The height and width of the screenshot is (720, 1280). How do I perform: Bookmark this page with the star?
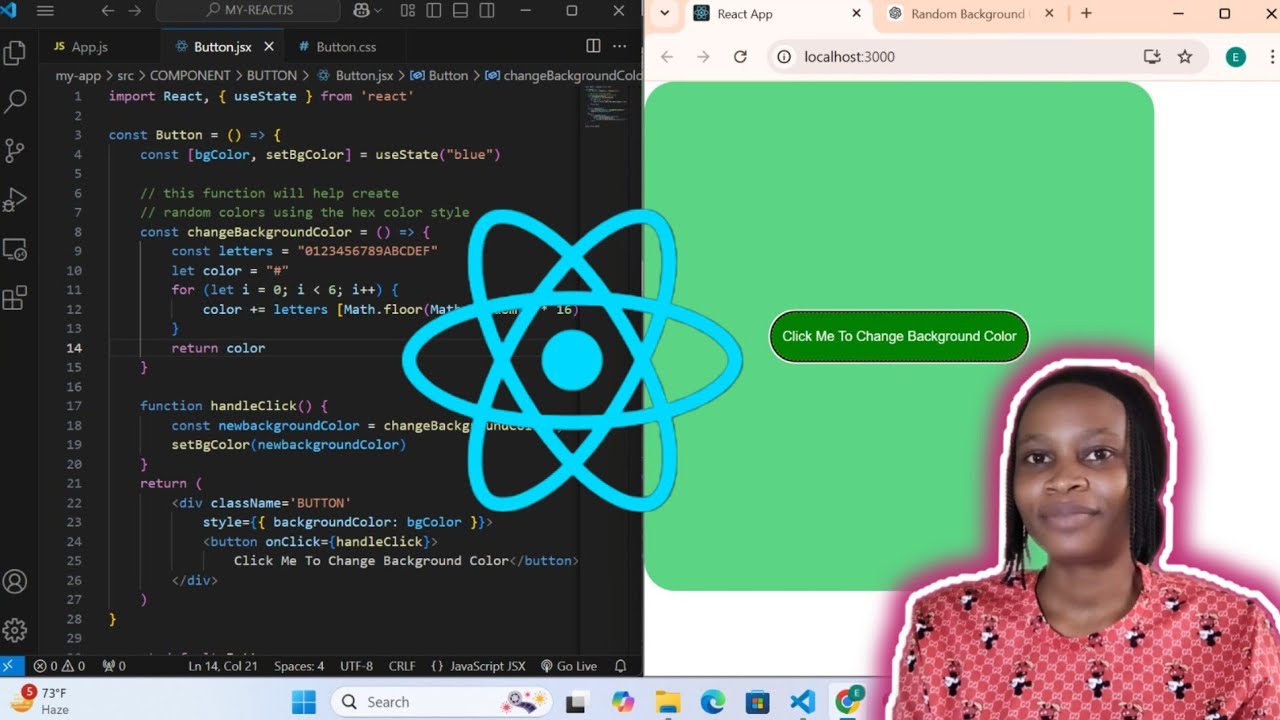(1185, 57)
